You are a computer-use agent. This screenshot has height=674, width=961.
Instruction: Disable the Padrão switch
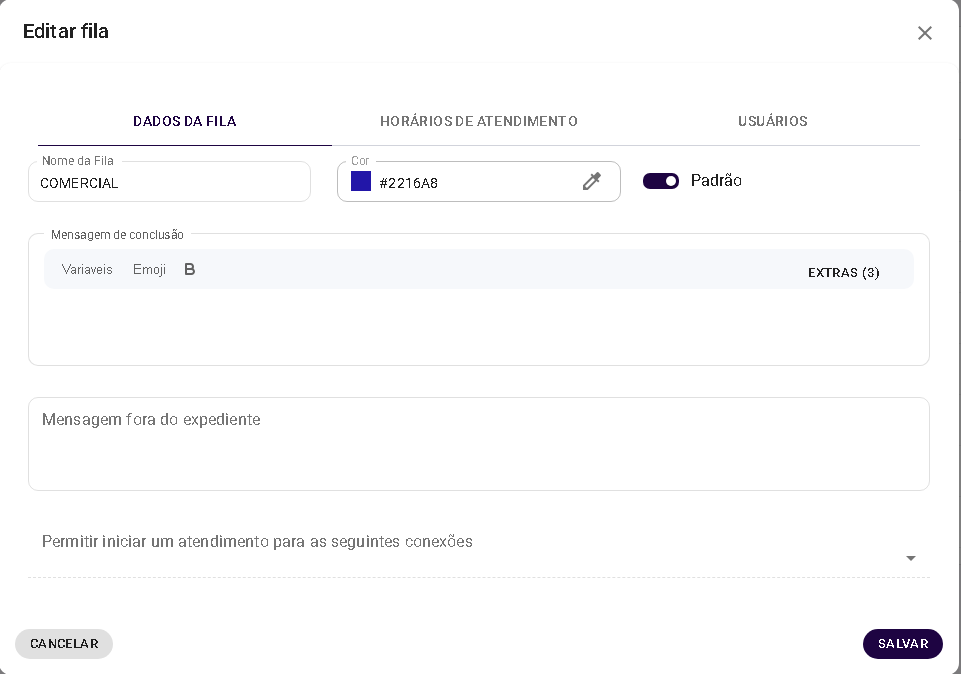coord(660,181)
